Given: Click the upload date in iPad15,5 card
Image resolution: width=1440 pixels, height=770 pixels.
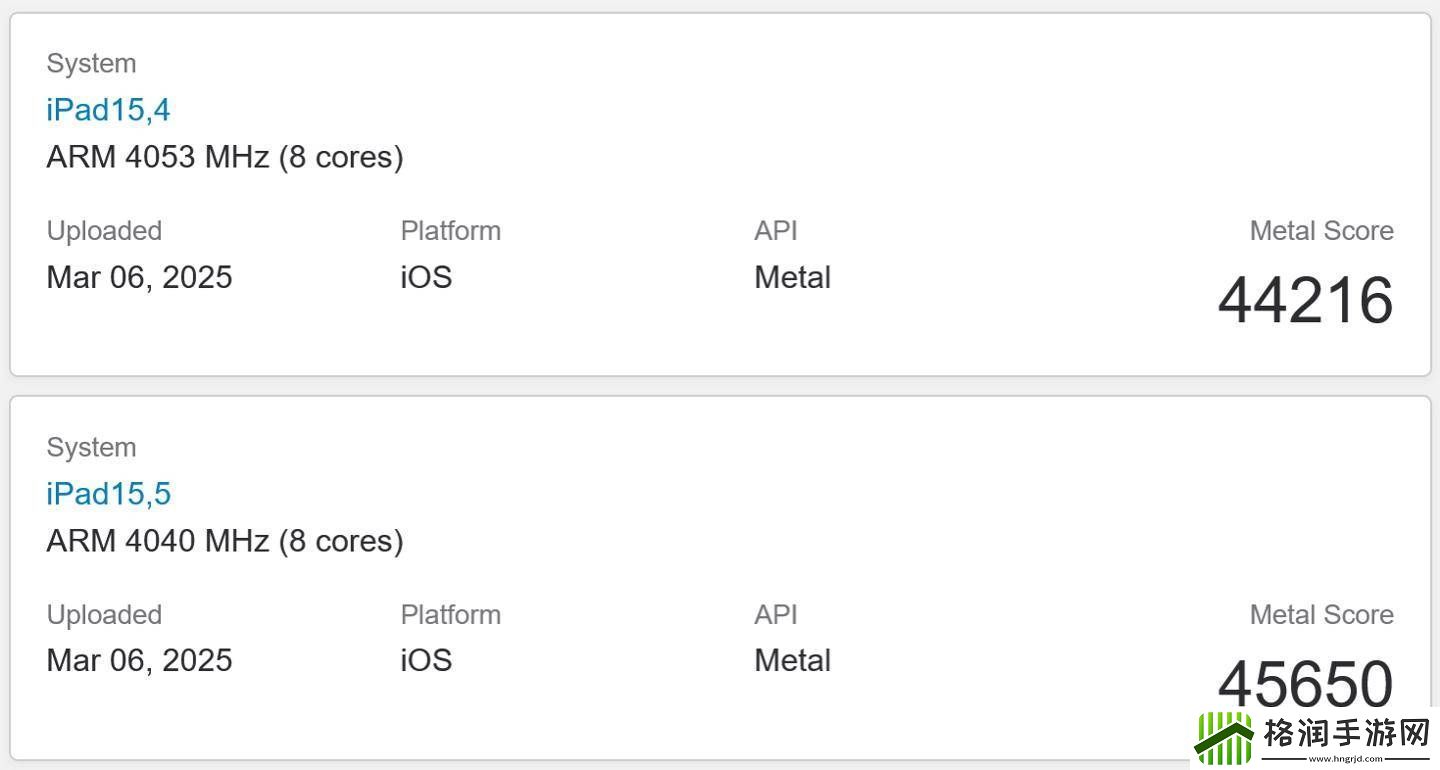Looking at the screenshot, I should coord(139,660).
